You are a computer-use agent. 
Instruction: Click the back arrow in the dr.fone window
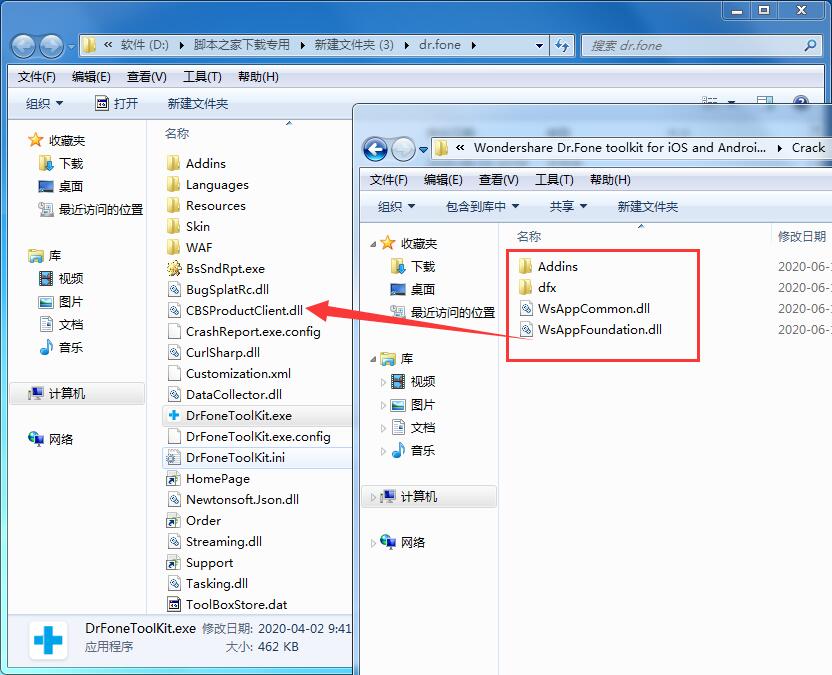click(x=23, y=46)
